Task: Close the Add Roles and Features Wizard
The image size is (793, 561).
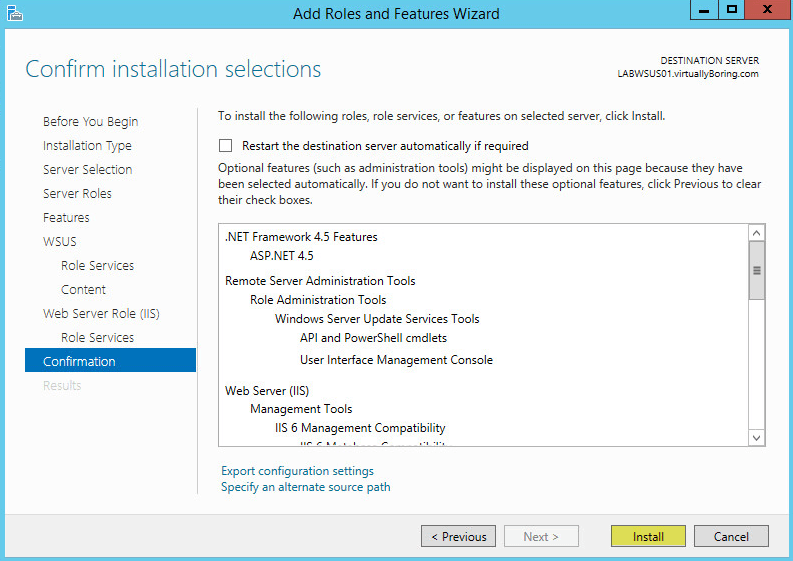Action: [x=768, y=10]
